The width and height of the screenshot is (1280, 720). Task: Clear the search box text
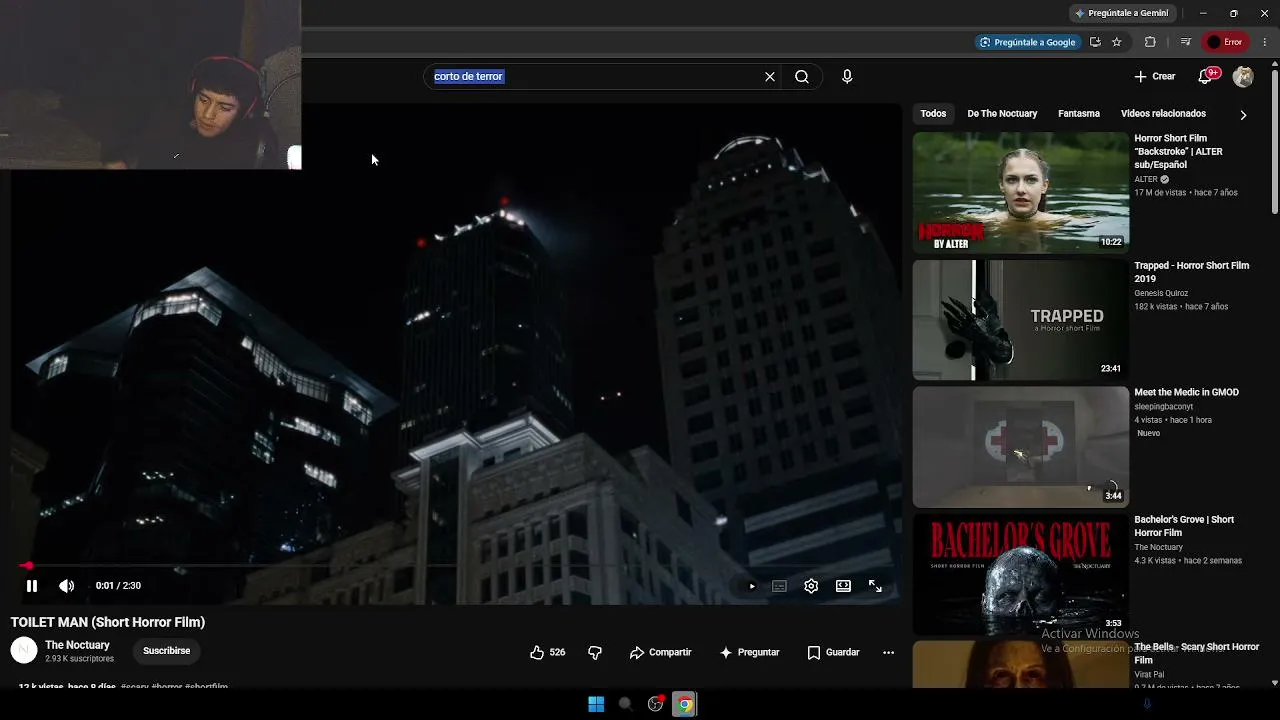point(770,76)
